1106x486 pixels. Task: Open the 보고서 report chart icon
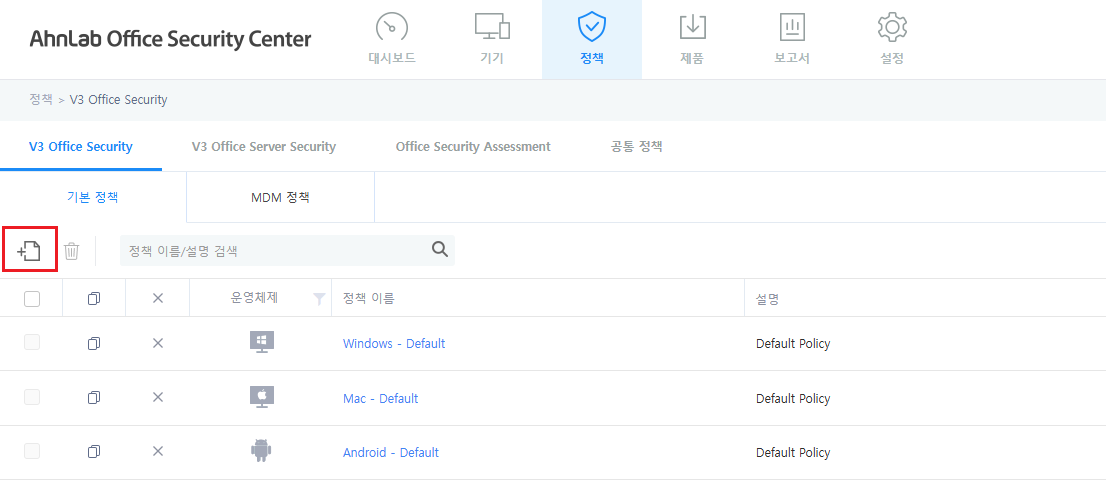pyautogui.click(x=792, y=27)
